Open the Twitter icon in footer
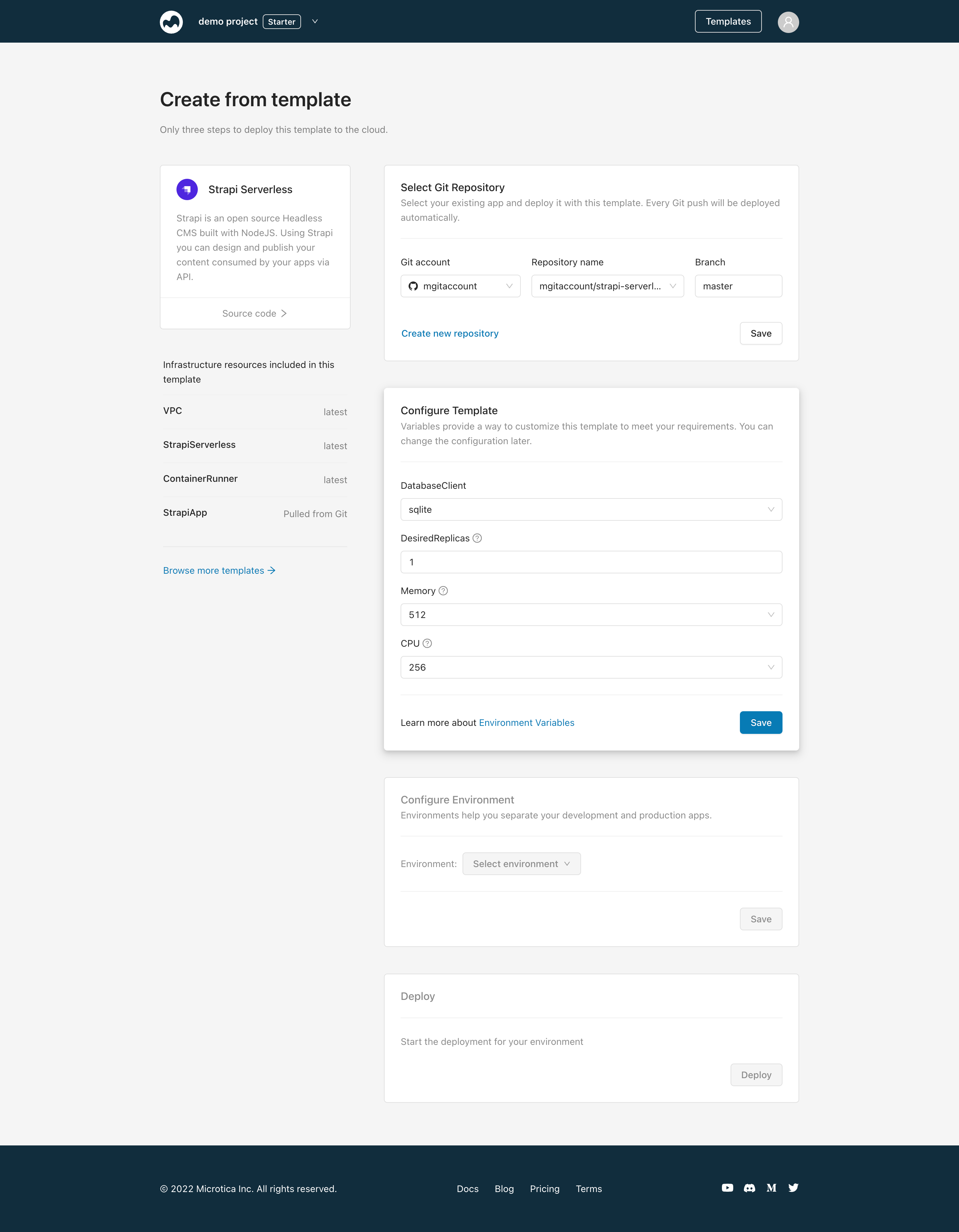This screenshot has width=959, height=1232. pyautogui.click(x=793, y=1187)
